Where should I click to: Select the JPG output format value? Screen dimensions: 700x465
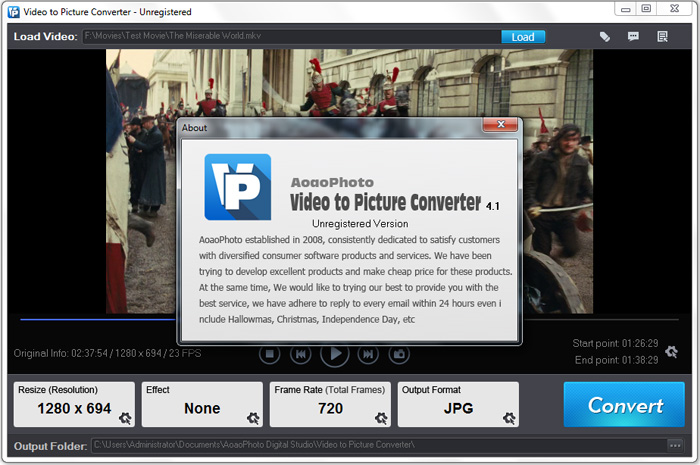(458, 408)
